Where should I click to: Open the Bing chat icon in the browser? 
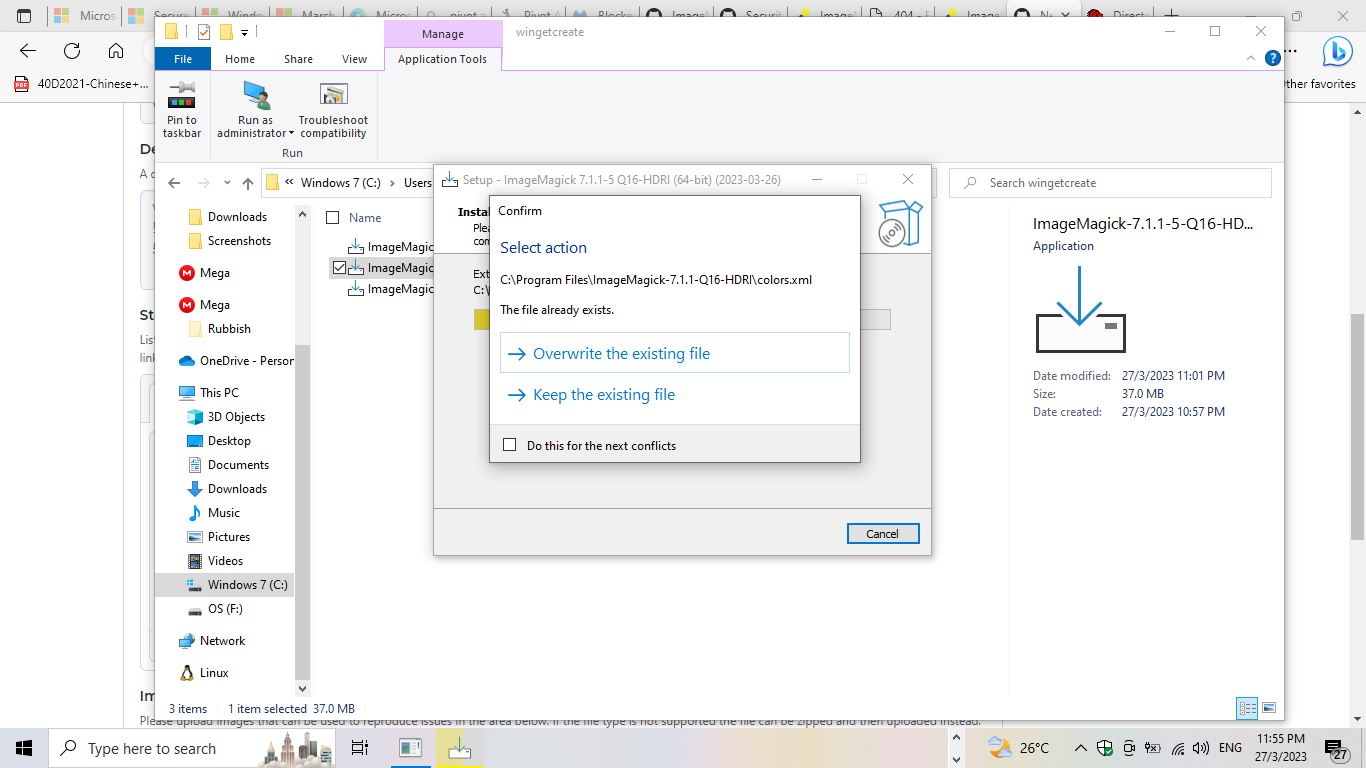click(1337, 52)
